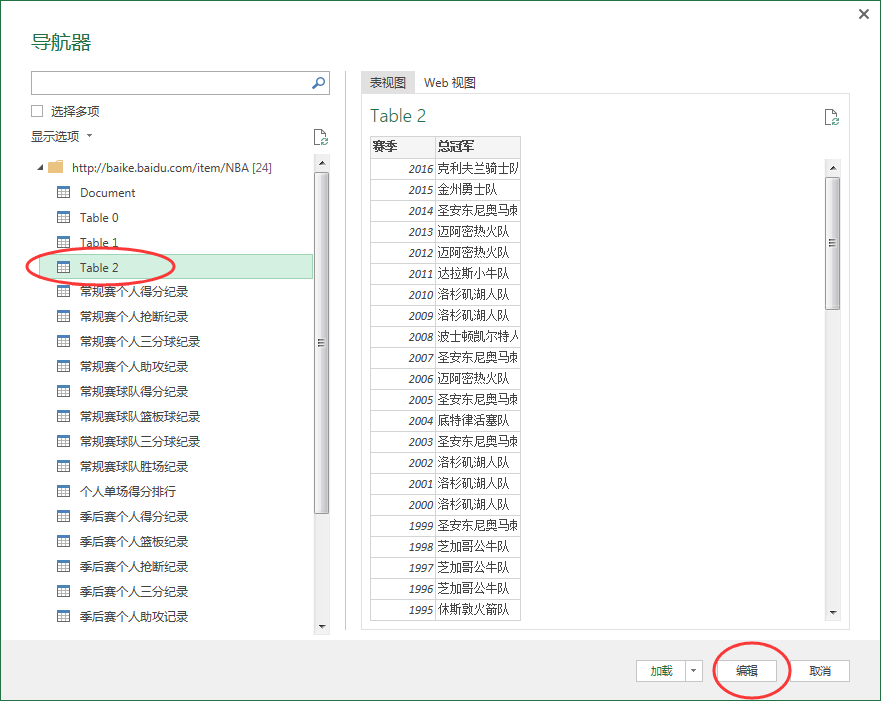
Task: Click the 金州勇士队 cell
Action: [x=478, y=189]
